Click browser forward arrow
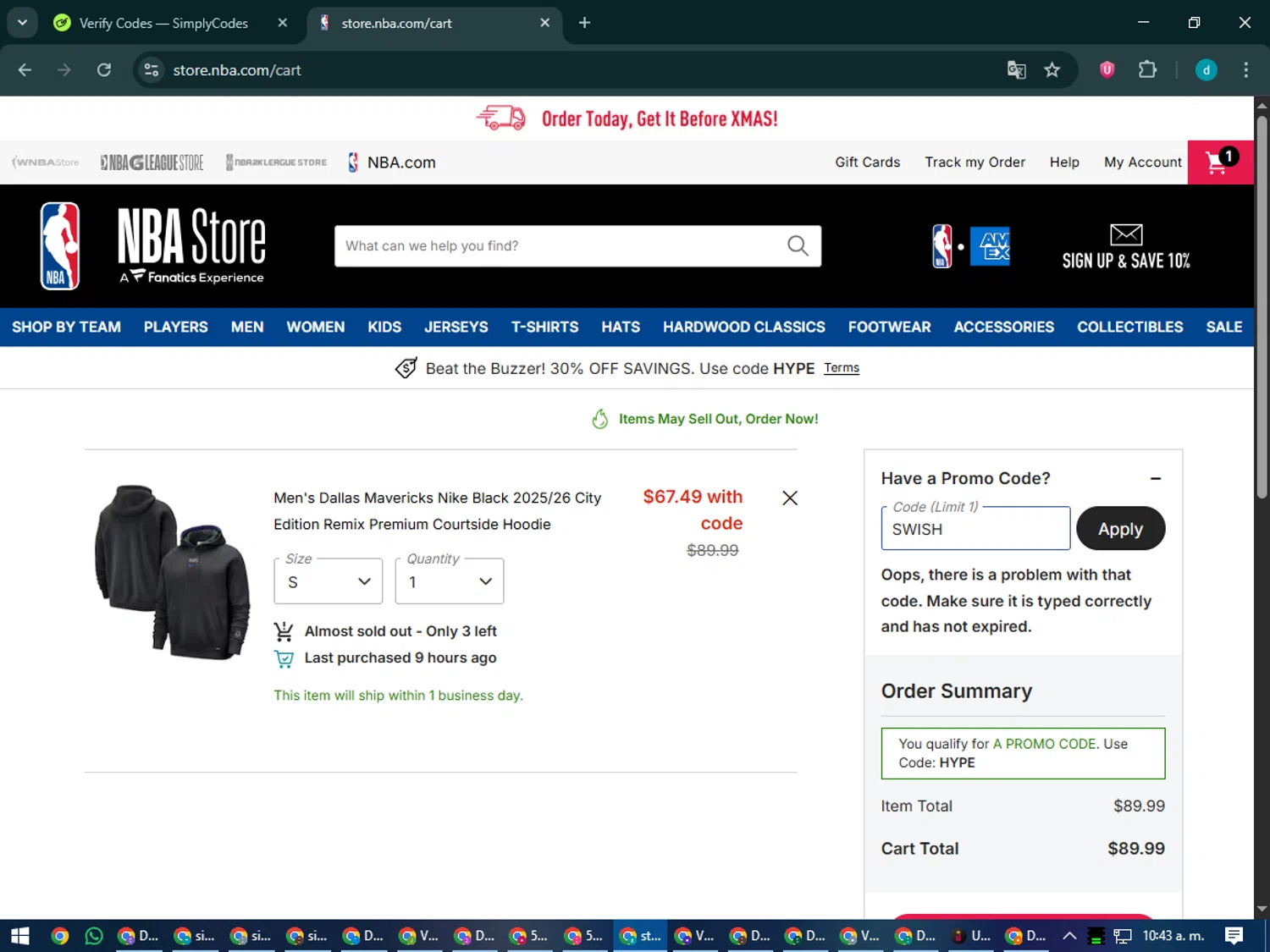 (x=64, y=70)
